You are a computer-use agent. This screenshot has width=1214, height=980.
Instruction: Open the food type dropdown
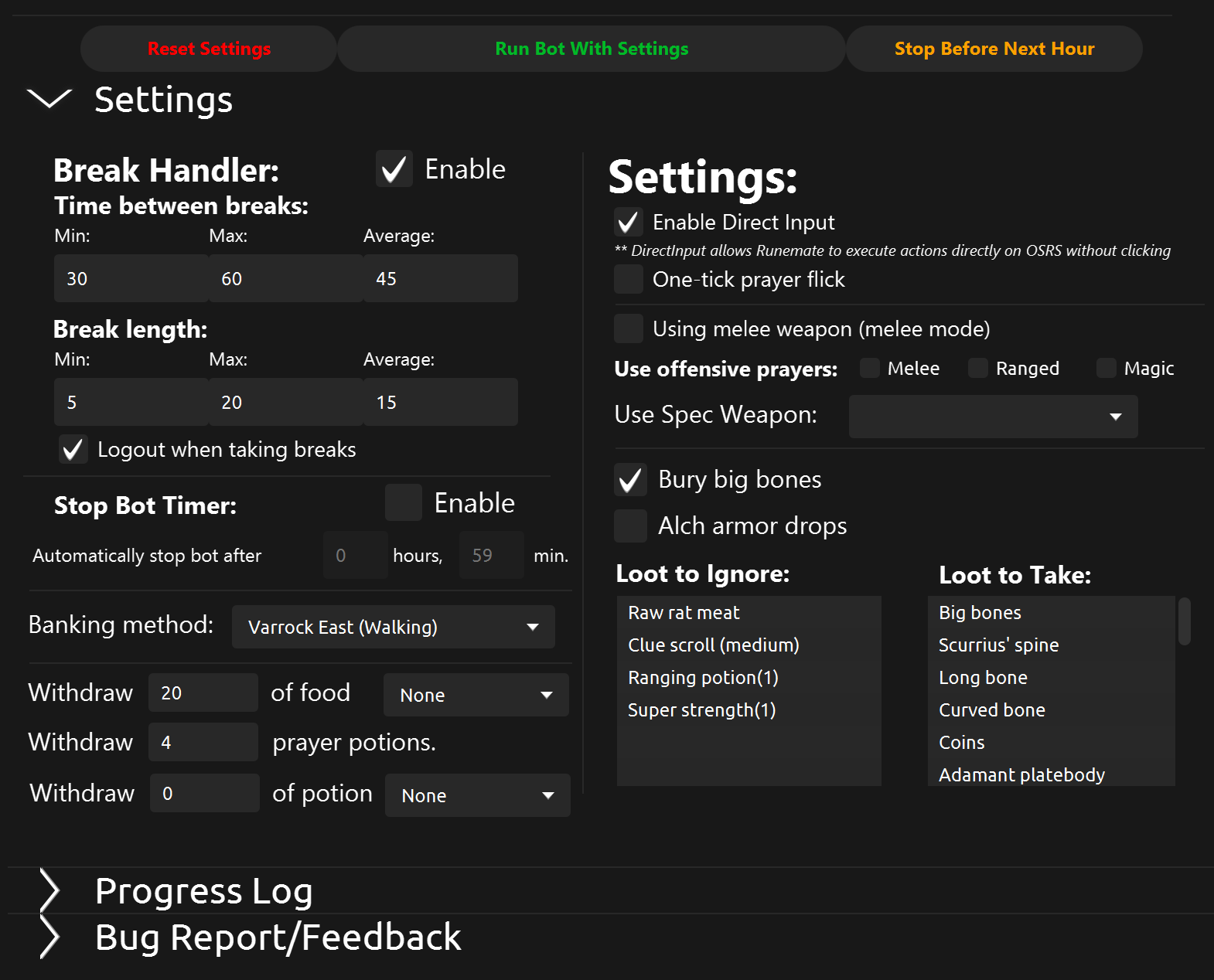click(476, 695)
